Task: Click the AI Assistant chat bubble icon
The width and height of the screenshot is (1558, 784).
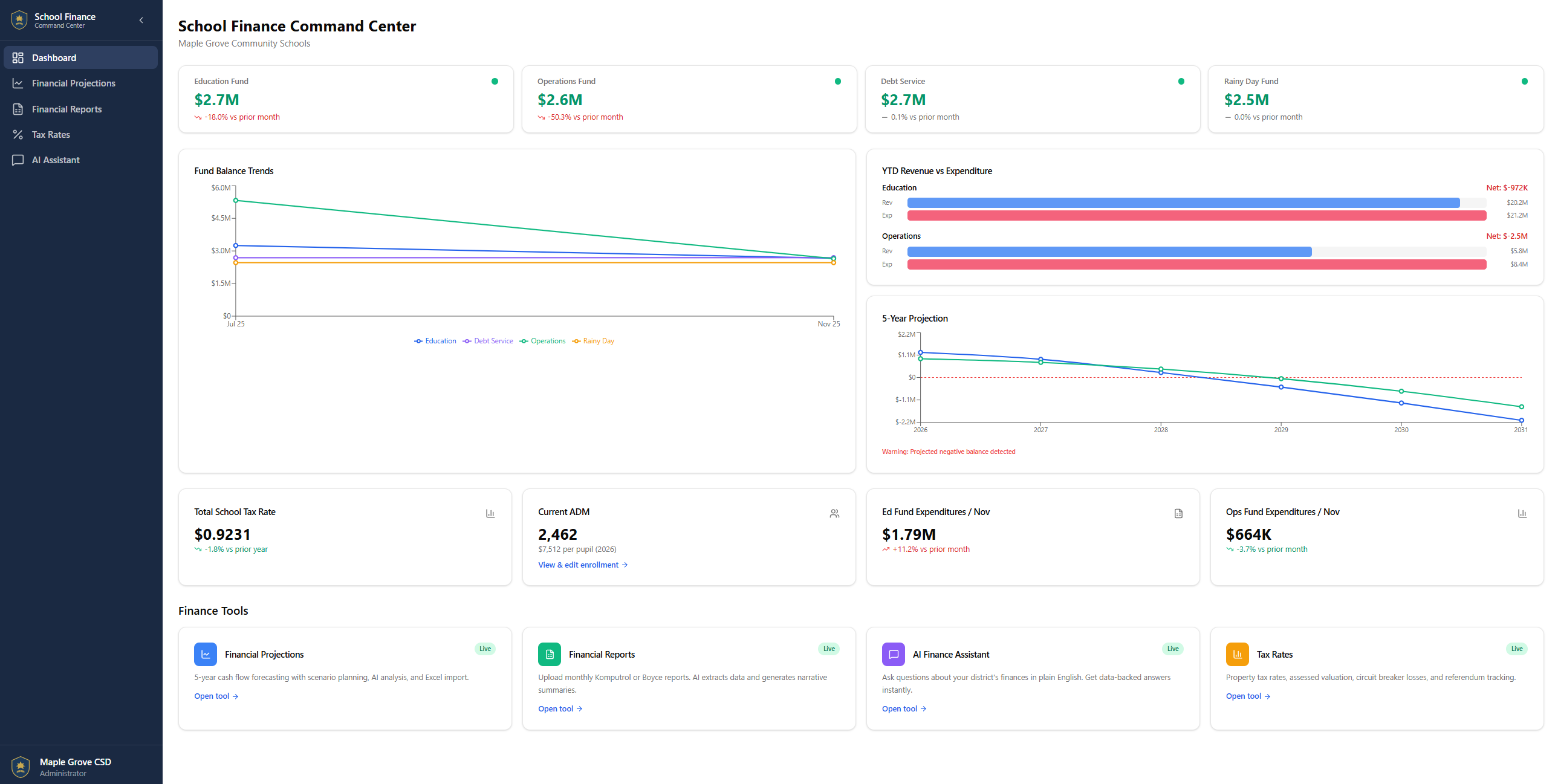Action: [18, 160]
